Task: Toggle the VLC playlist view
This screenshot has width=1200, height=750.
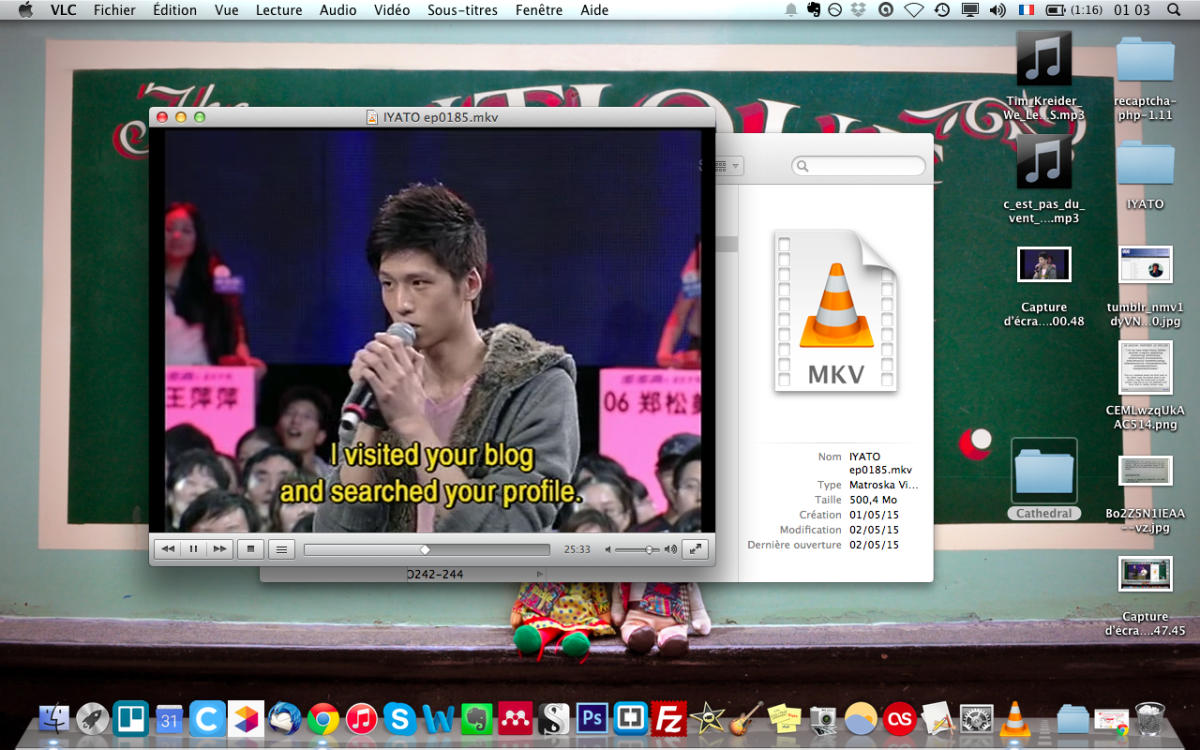Action: point(282,549)
